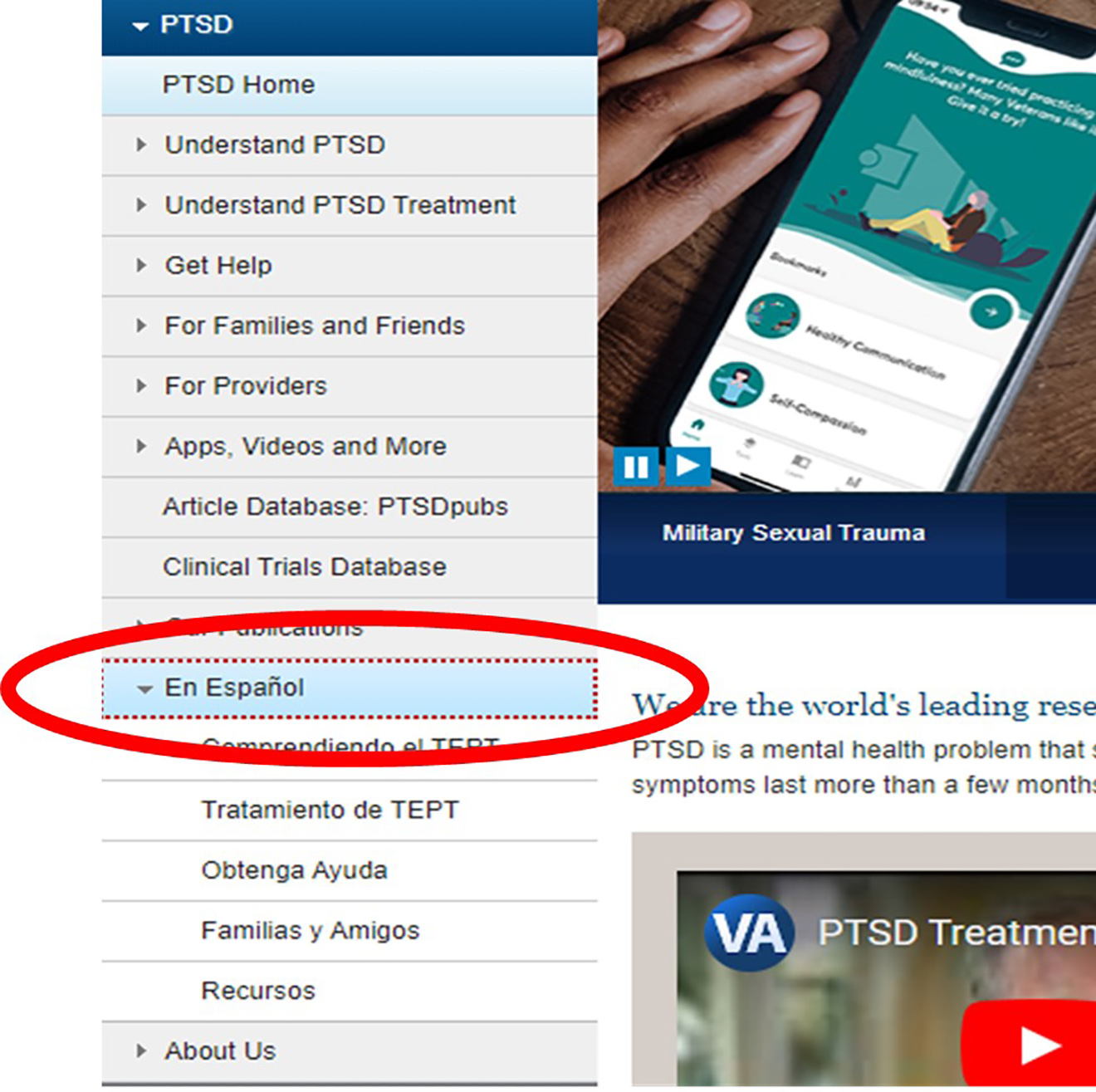
Task: Expand the Understand PTSD submenu arrow
Action: 141,144
